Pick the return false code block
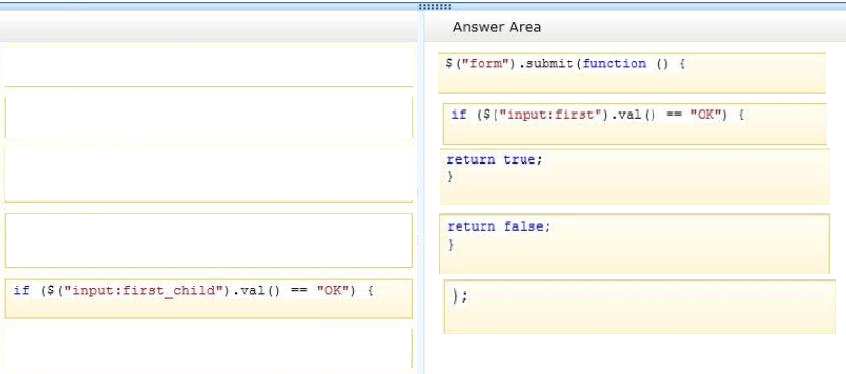This screenshot has height=374, width=846. [634, 243]
